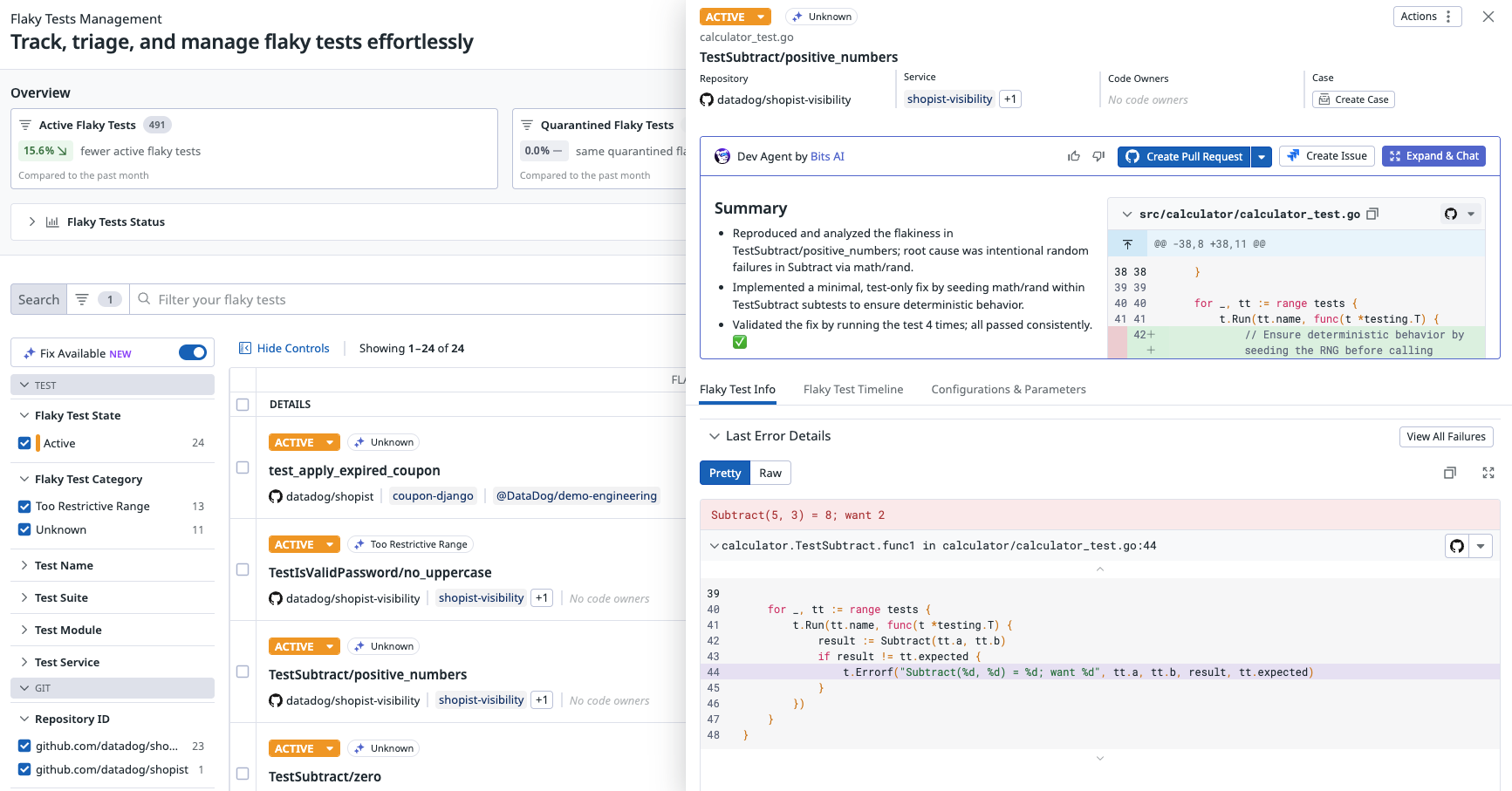1512x791 pixels.
Task: Open the Configurations & Parameters tab
Action: 1008,390
